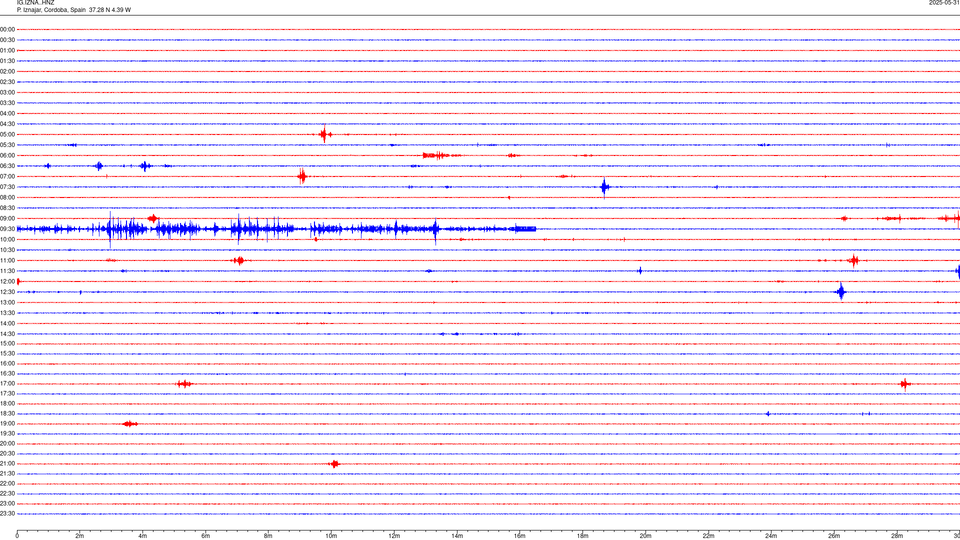Select the 23:30 trace time label

tap(7, 514)
